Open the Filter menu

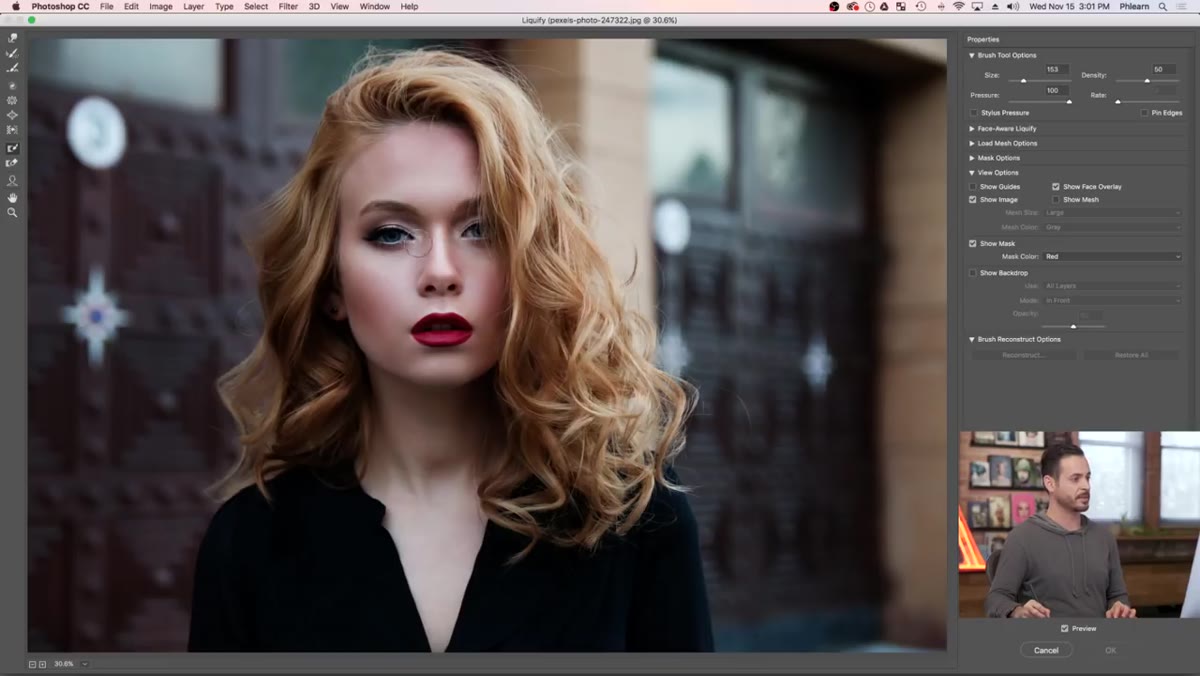pyautogui.click(x=288, y=6)
